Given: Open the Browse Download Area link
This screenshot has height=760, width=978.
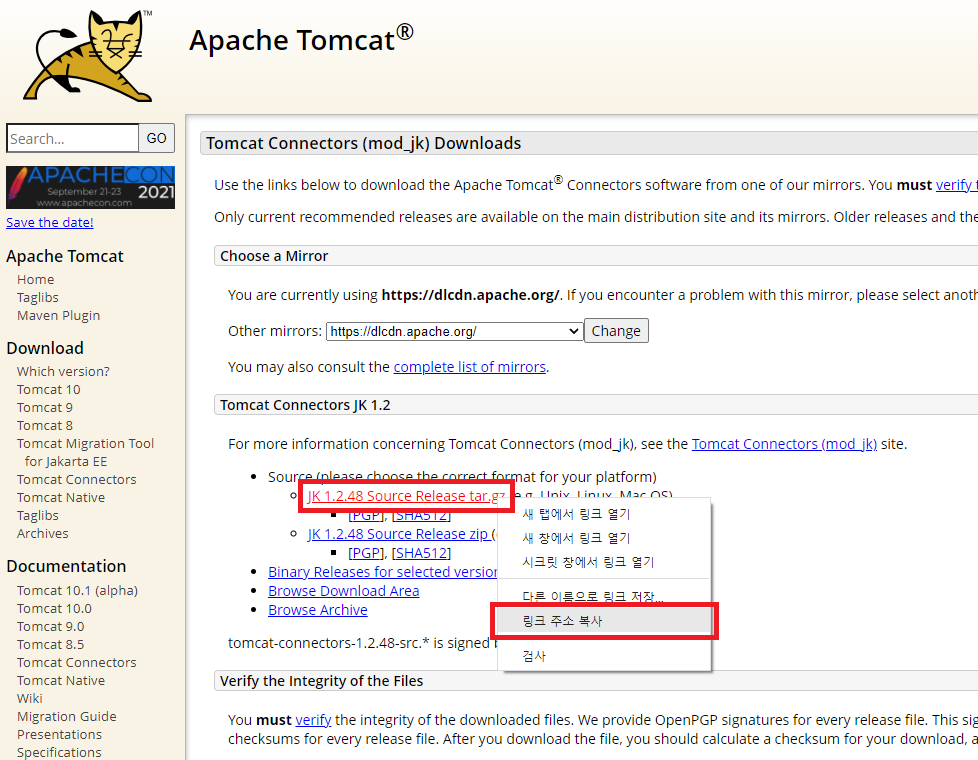Looking at the screenshot, I should click(x=344, y=591).
